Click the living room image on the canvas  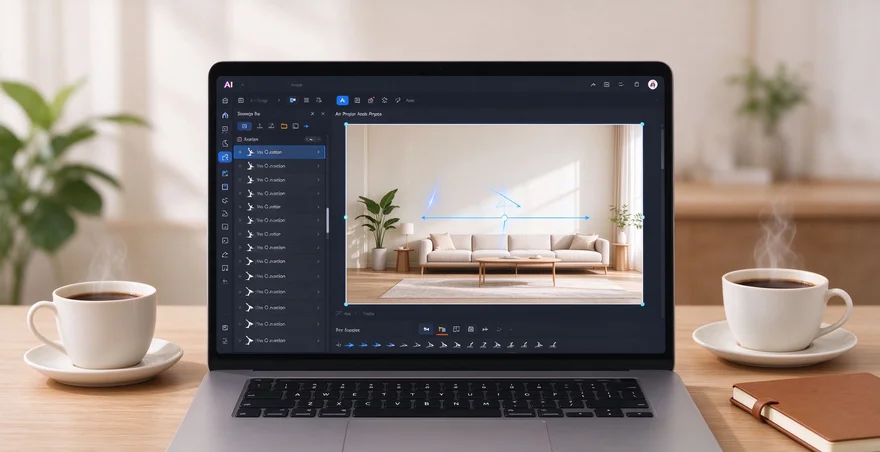494,214
